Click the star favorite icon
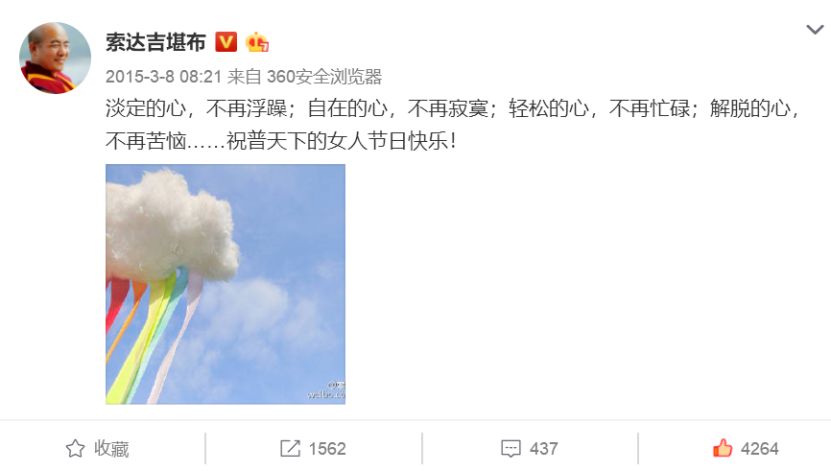The height and width of the screenshot is (471, 831). point(75,449)
